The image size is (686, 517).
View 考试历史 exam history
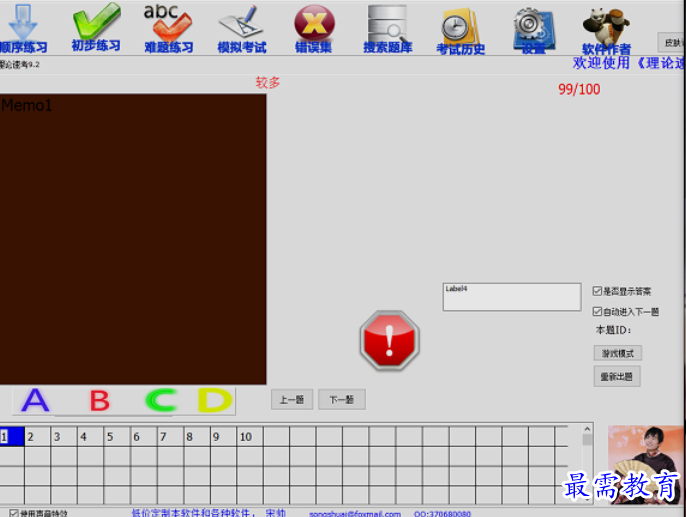tap(460, 31)
